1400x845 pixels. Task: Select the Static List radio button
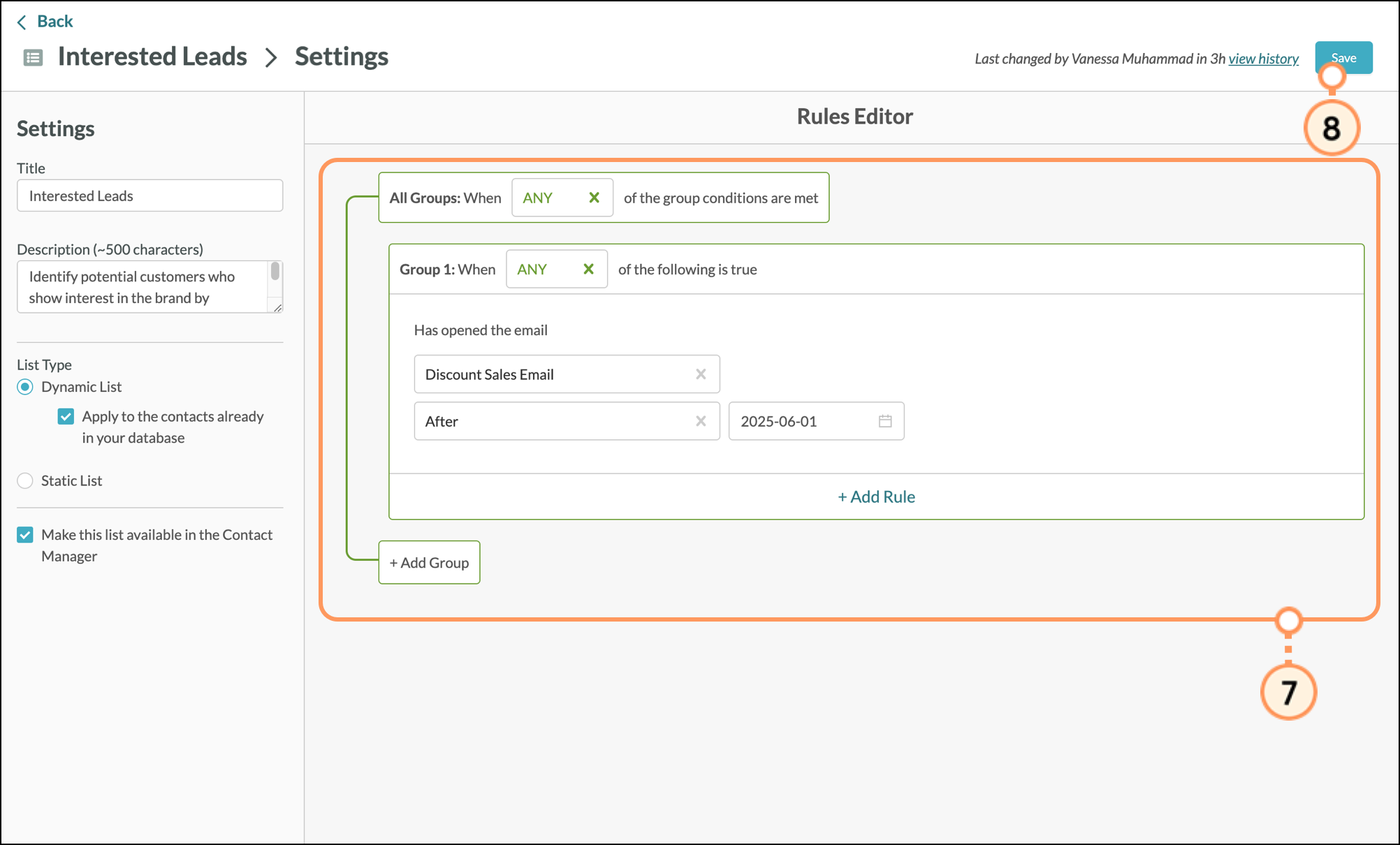pos(25,480)
